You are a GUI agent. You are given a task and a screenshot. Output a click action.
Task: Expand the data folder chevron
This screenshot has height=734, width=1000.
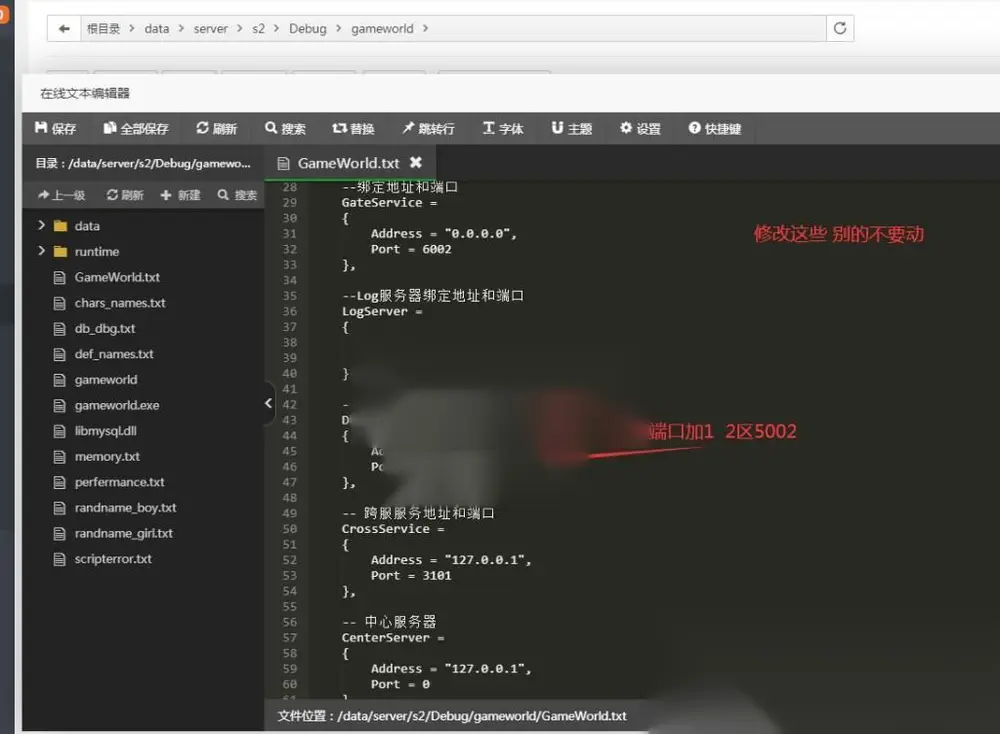tap(41, 225)
